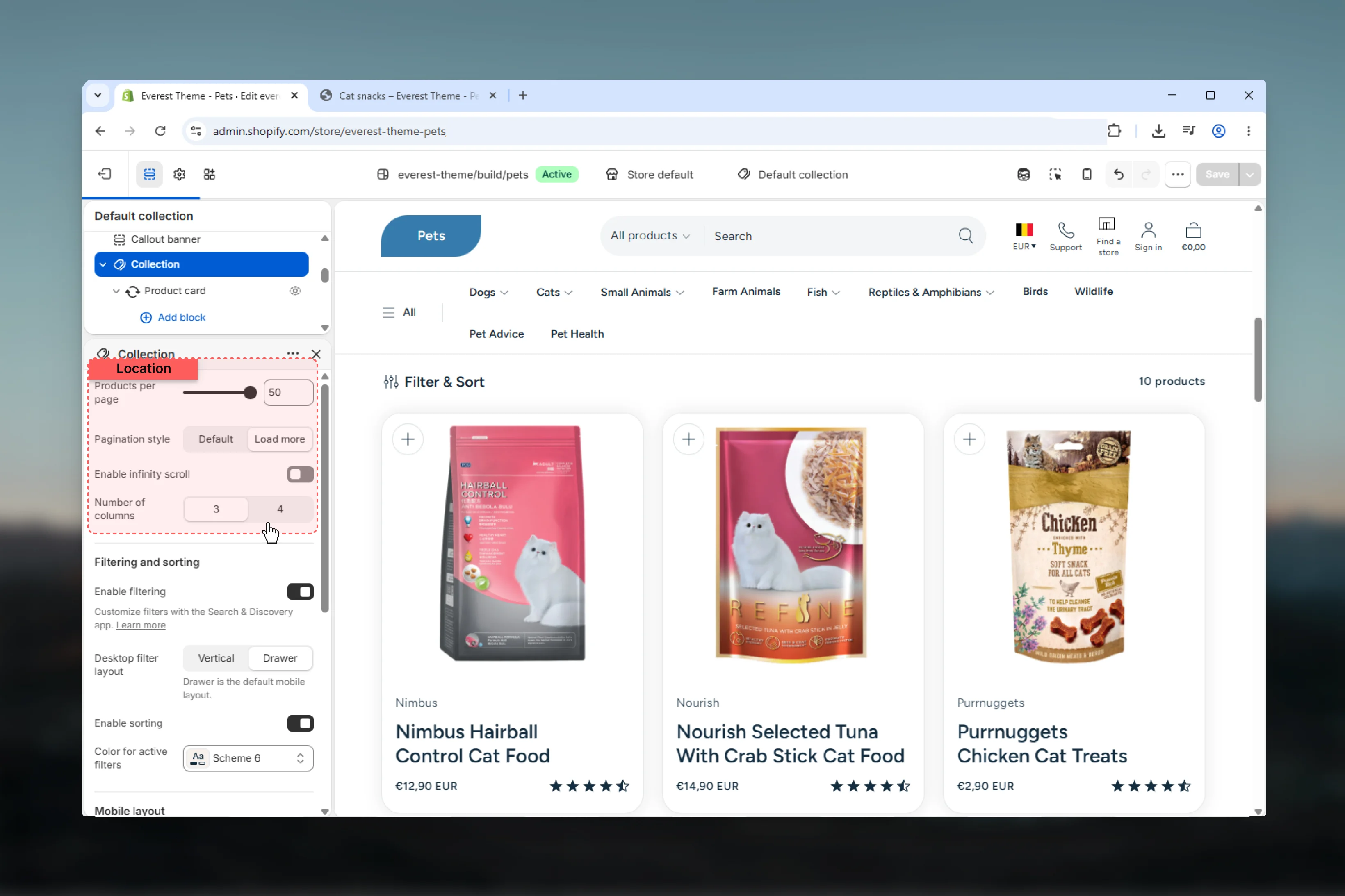Click the Products per page number field

289,393
